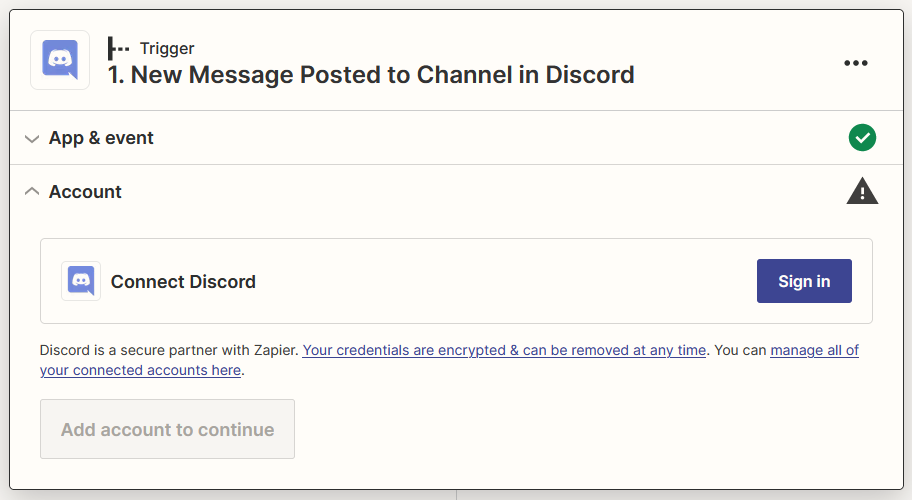
Task: Open the three-dot more options menu
Action: (855, 63)
